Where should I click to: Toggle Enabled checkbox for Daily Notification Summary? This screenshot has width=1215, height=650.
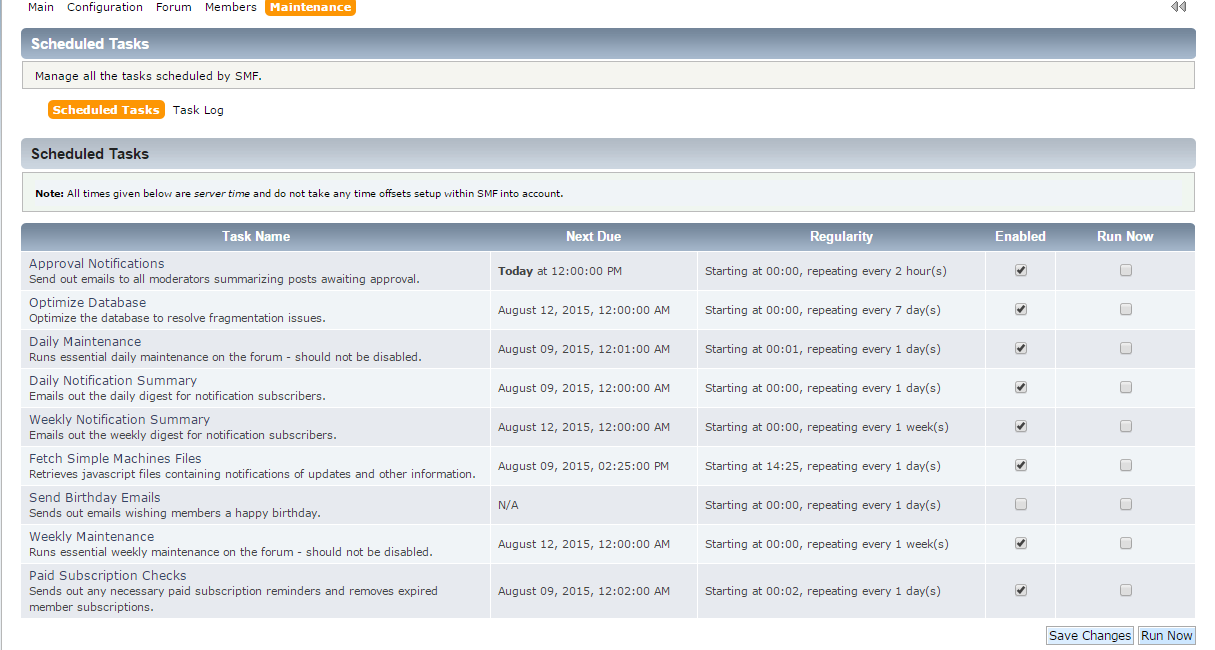click(1021, 387)
